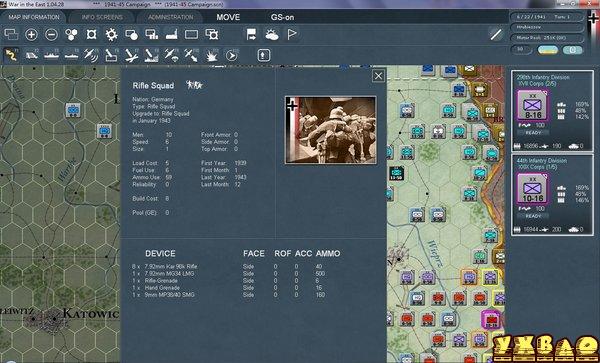Select the air recon mode icon
This screenshot has height=363, width=600.
[91, 55]
